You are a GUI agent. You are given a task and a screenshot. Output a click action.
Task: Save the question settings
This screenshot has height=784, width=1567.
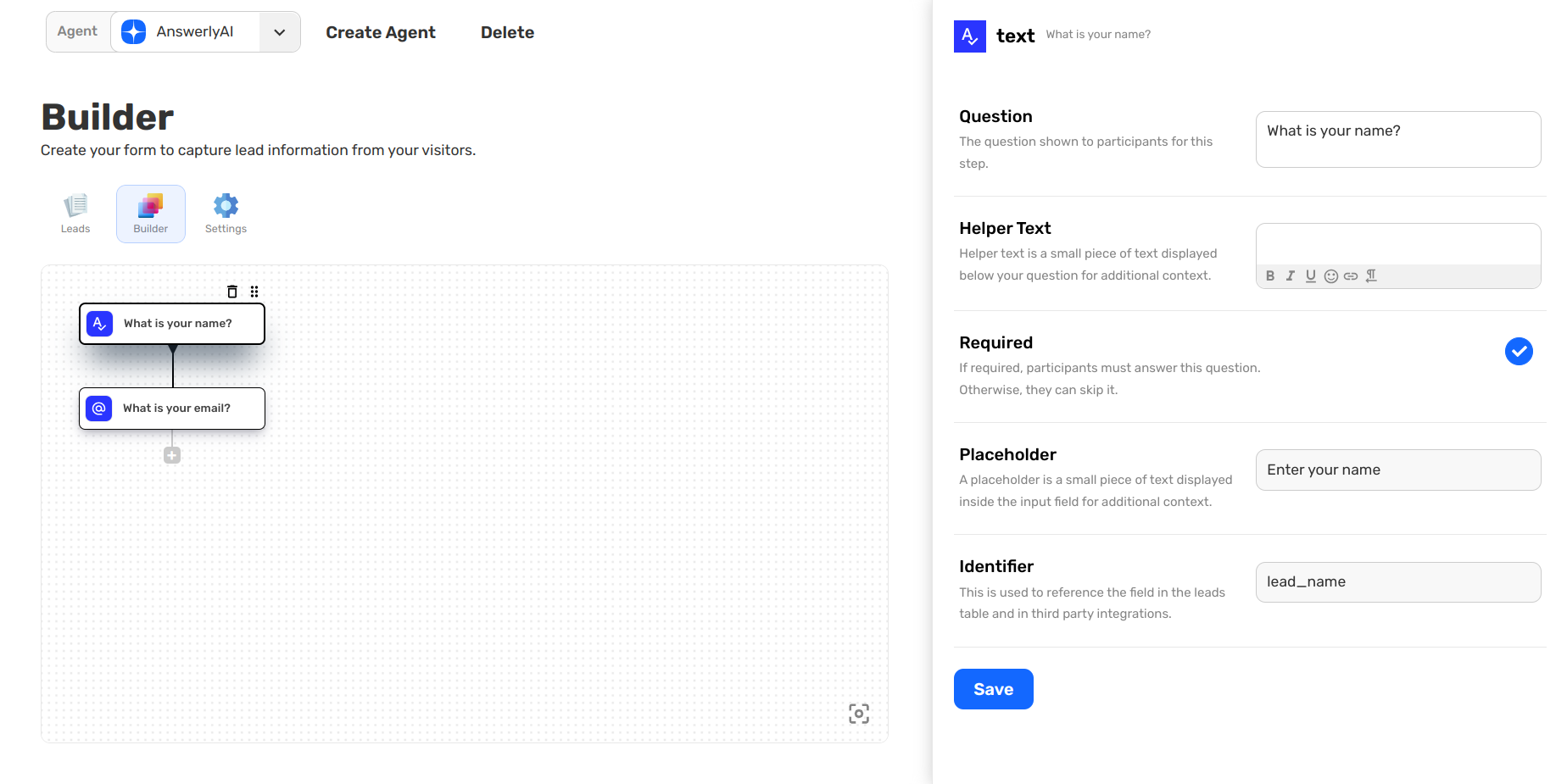pos(993,689)
